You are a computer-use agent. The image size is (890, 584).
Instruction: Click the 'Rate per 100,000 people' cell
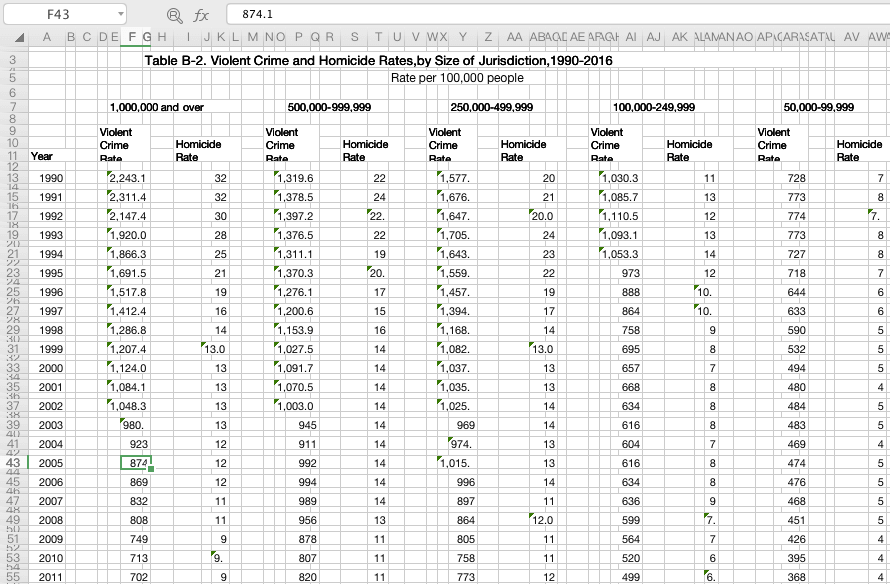pyautogui.click(x=456, y=78)
